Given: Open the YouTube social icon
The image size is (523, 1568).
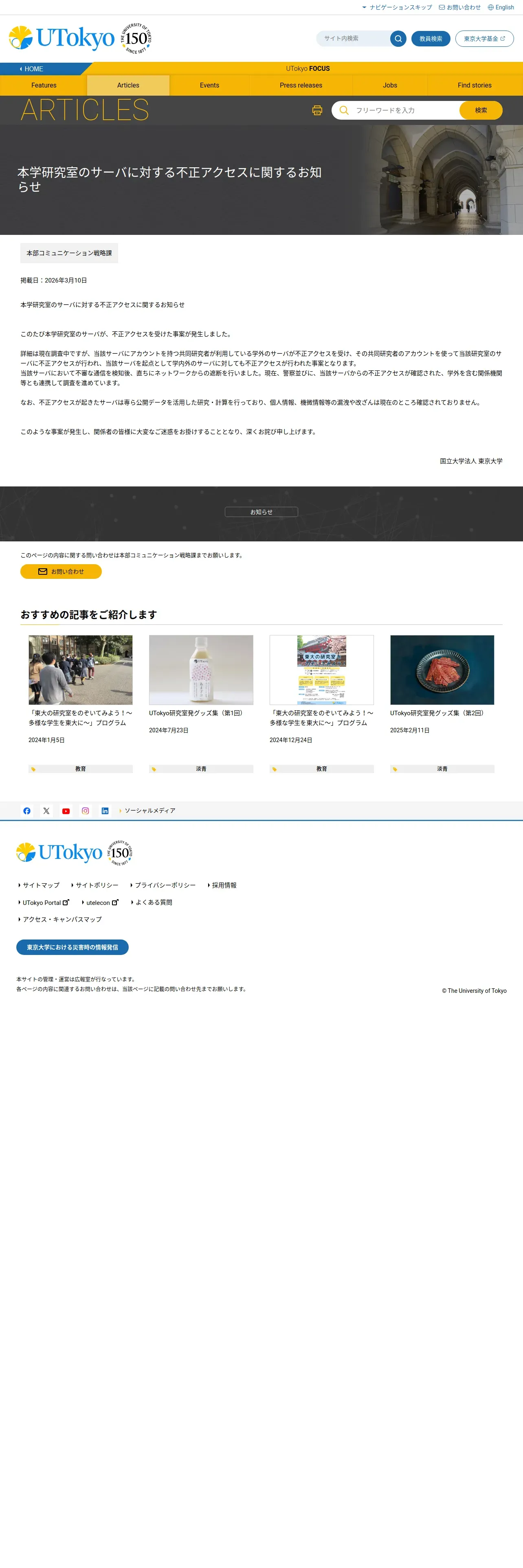Looking at the screenshot, I should (x=66, y=811).
